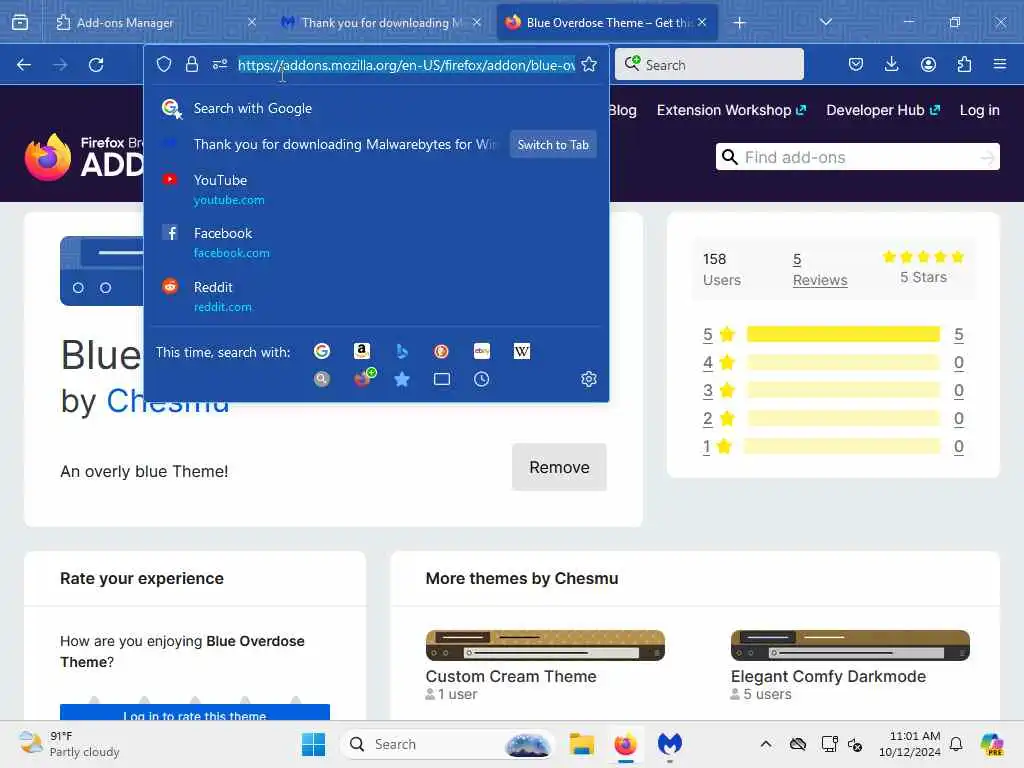This screenshot has width=1024, height=768.
Task: Bookmark this page with star icon
Action: tap(589, 64)
